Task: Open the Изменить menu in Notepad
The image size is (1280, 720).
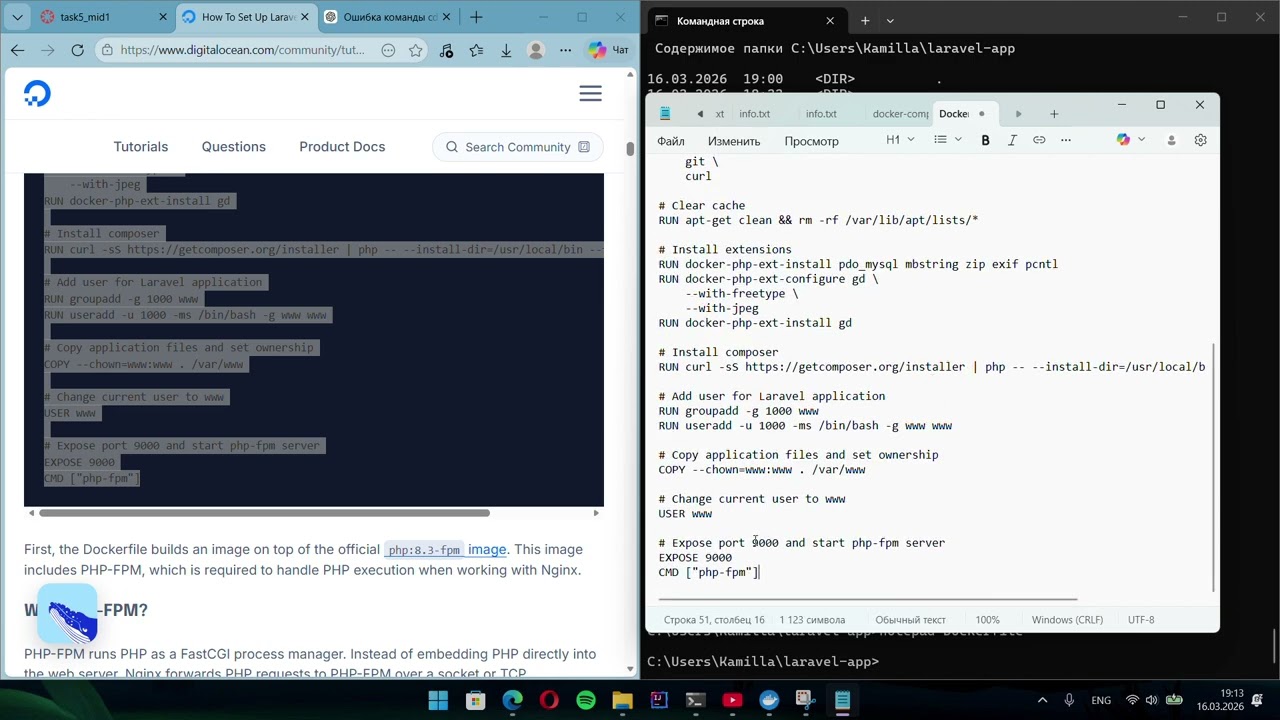Action: click(734, 141)
